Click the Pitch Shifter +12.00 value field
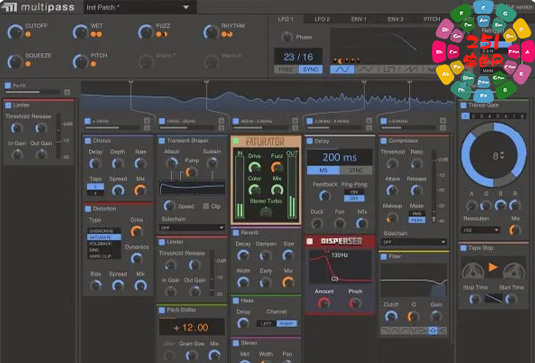Image resolution: width=535 pixels, height=363 pixels. (191, 327)
